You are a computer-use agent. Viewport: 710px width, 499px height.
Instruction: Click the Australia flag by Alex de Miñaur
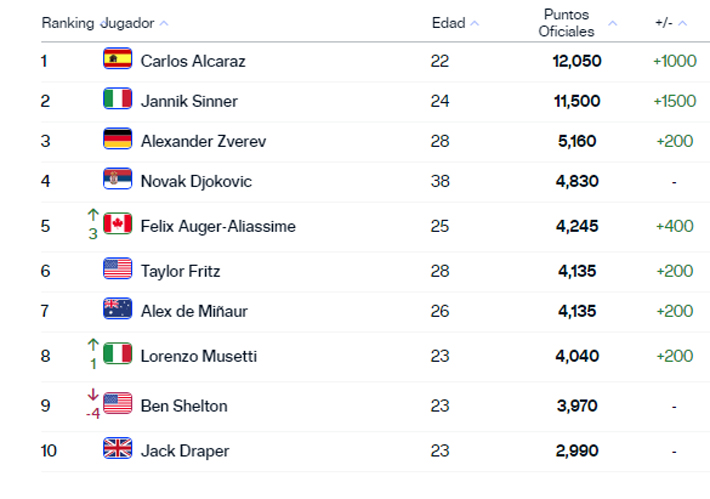[x=117, y=309]
